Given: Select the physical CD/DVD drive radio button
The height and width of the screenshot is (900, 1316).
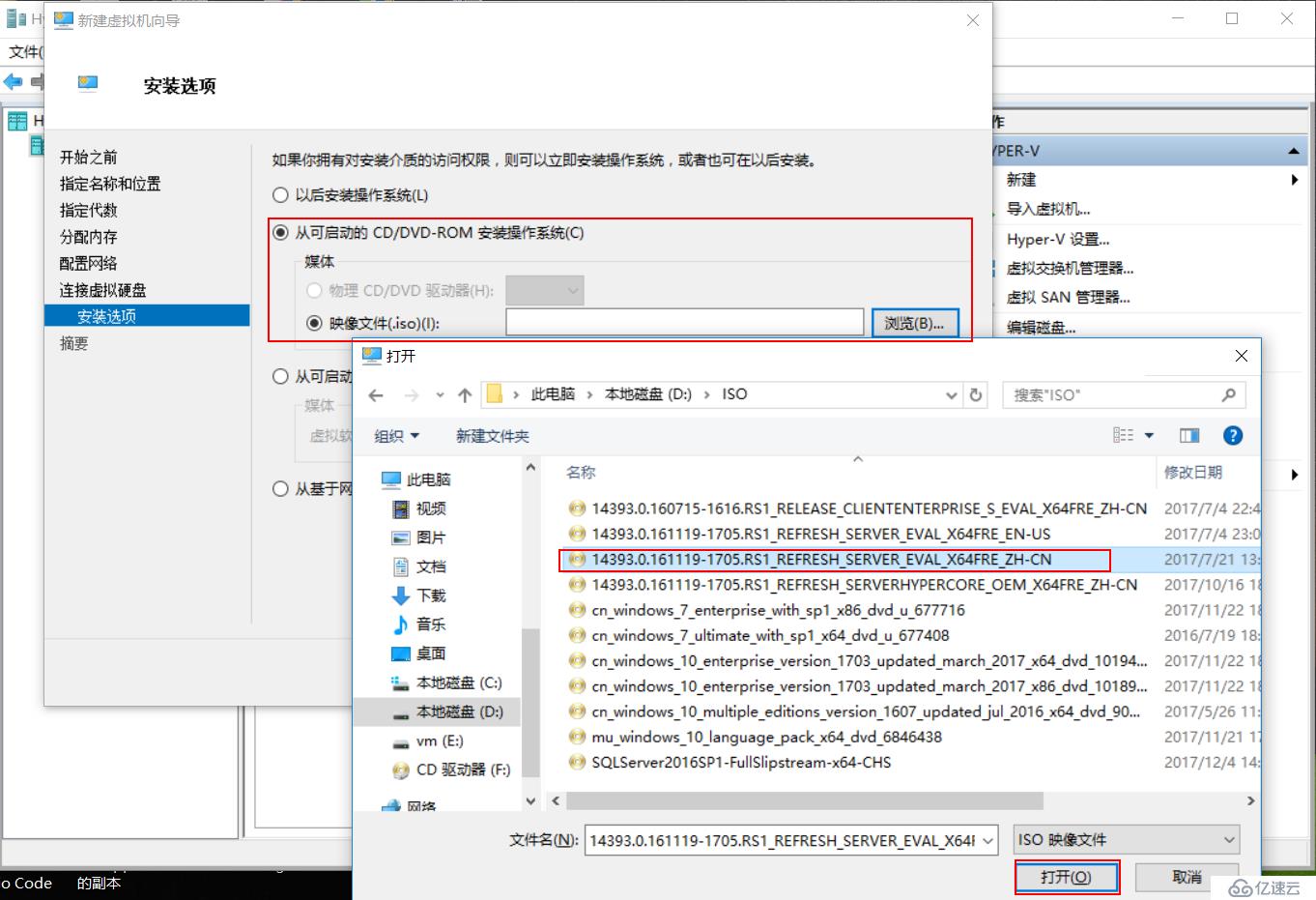Looking at the screenshot, I should 314,290.
